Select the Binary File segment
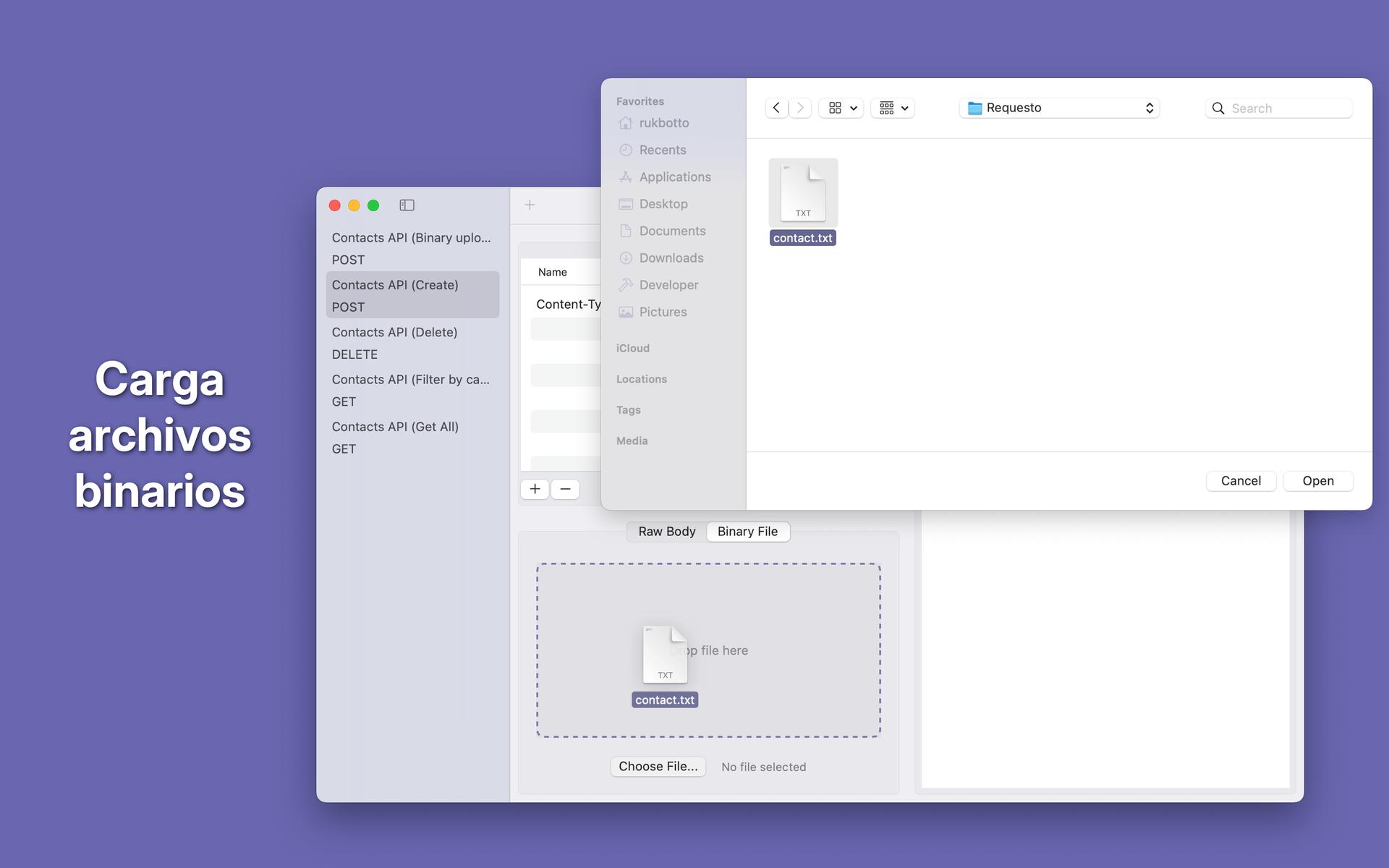 [747, 532]
